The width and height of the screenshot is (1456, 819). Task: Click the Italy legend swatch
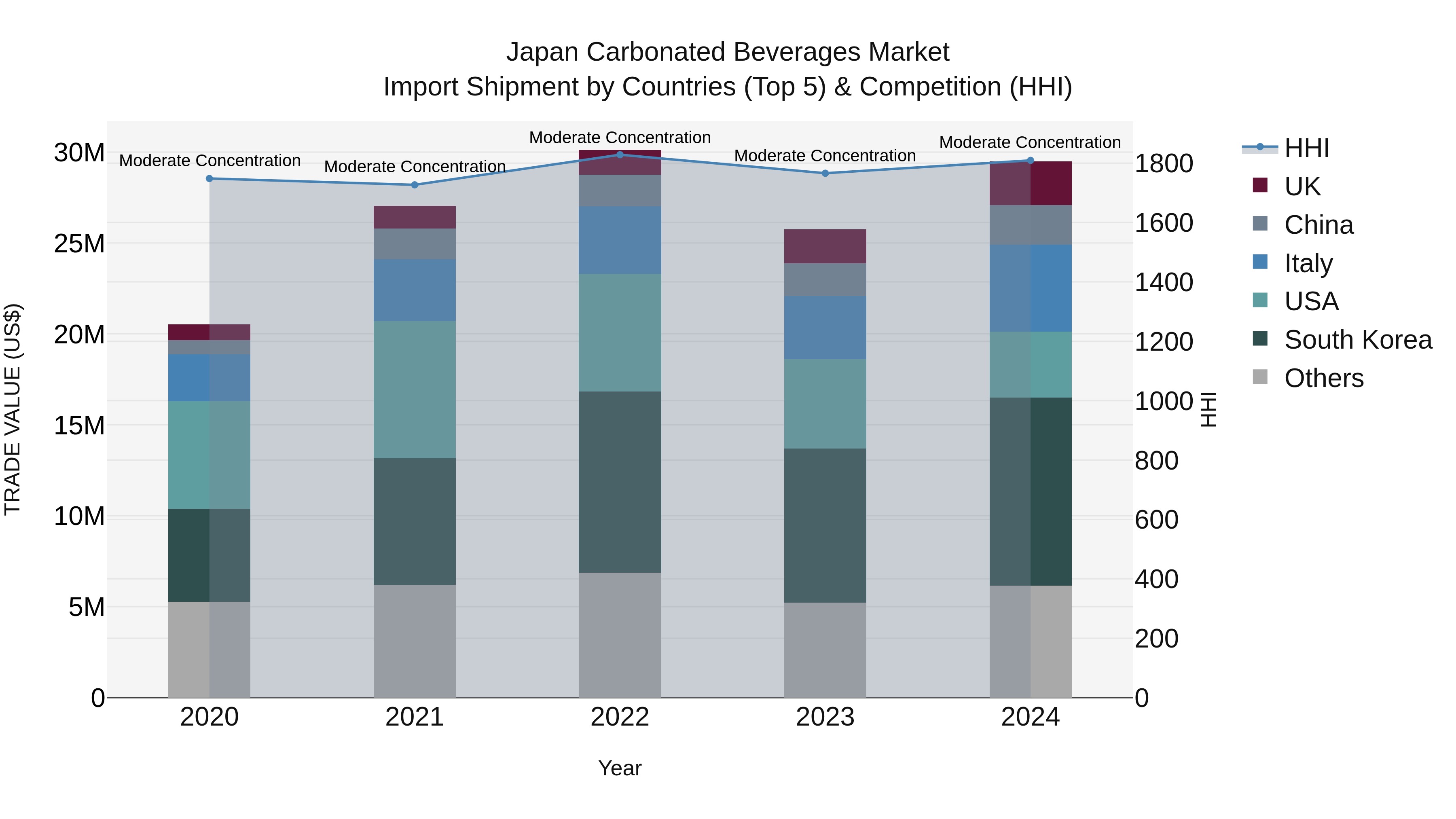click(x=1260, y=262)
